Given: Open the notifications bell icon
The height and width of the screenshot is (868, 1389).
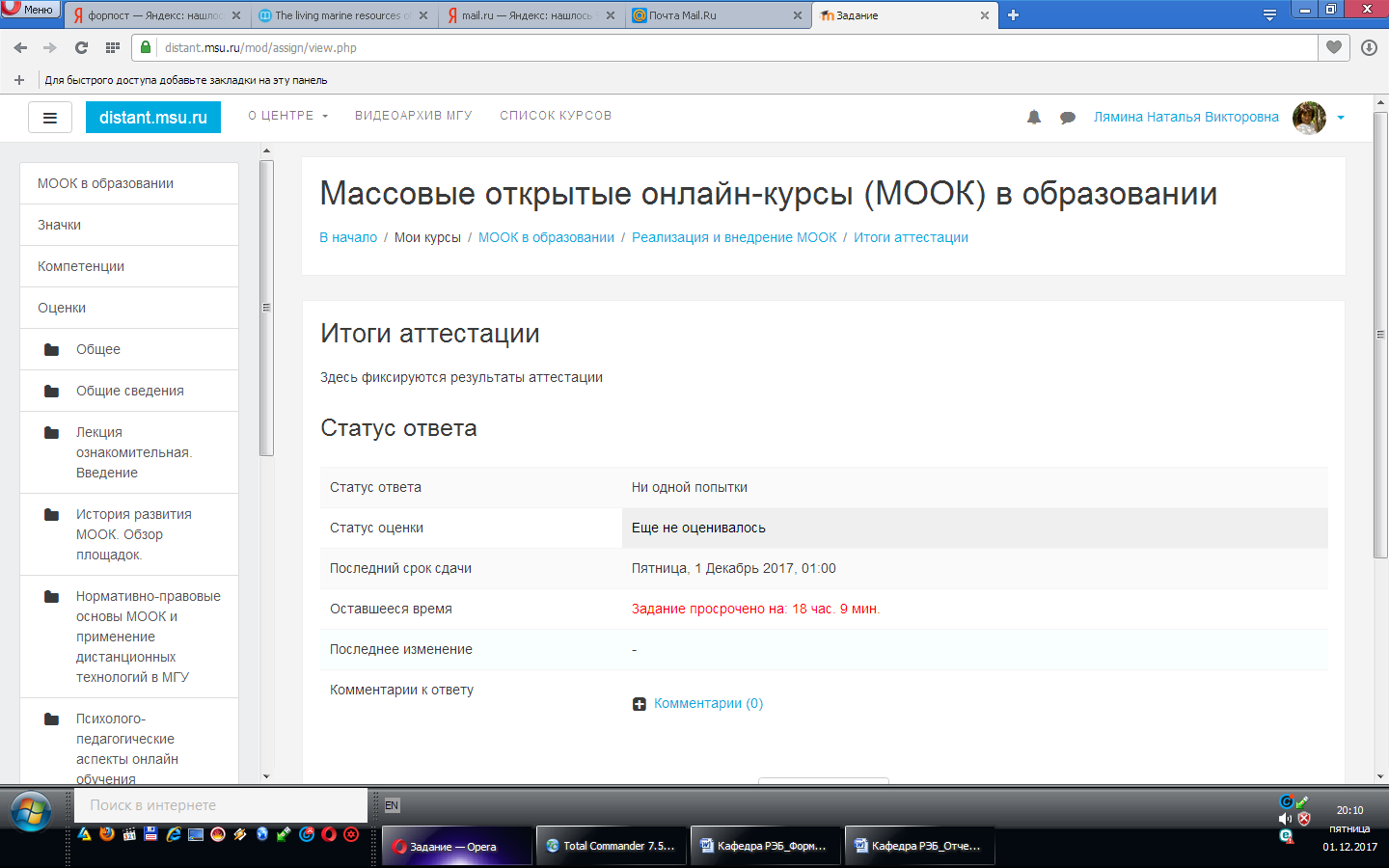Looking at the screenshot, I should tap(1033, 118).
